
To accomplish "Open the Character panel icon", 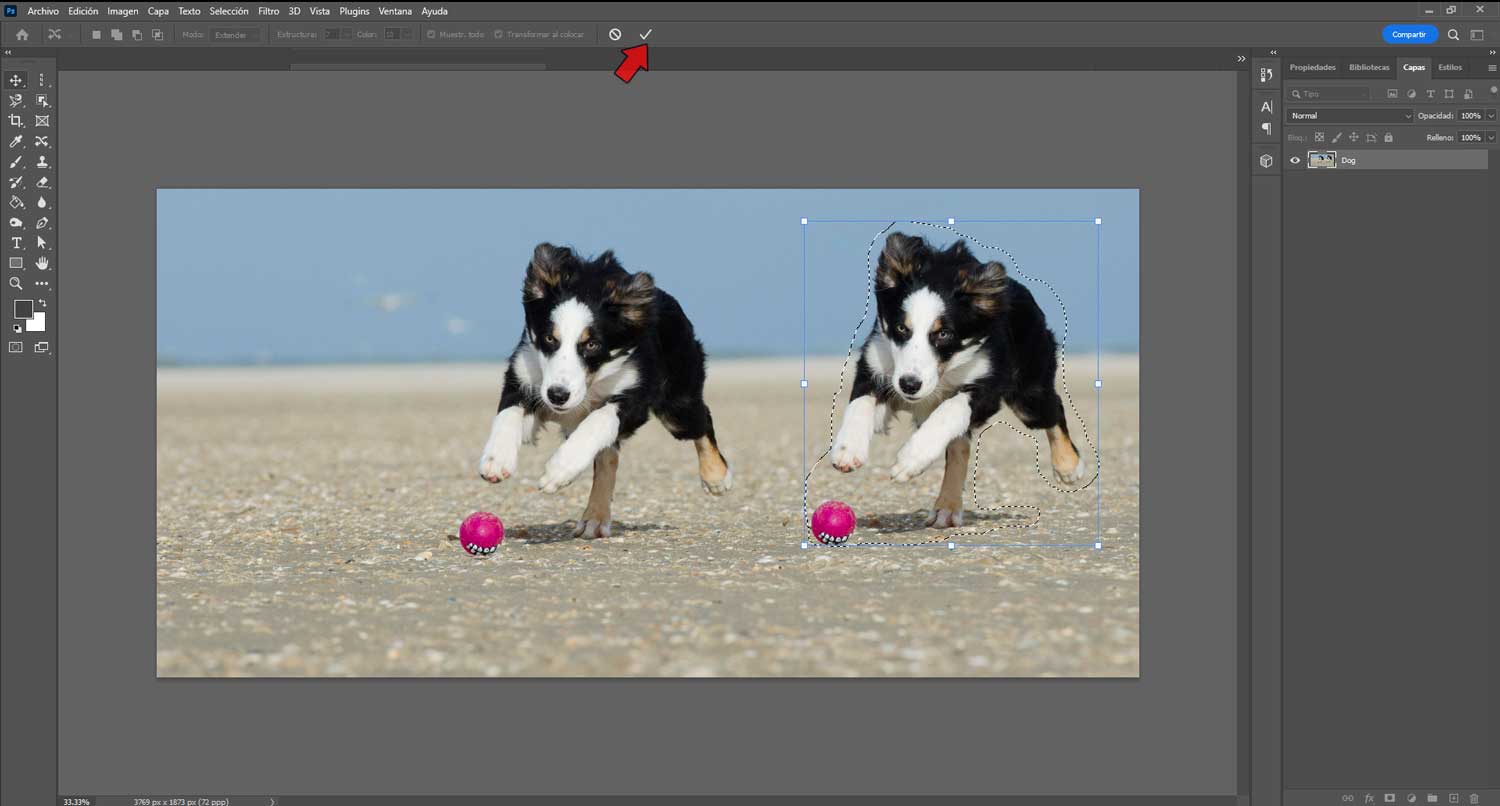I will tap(1266, 107).
